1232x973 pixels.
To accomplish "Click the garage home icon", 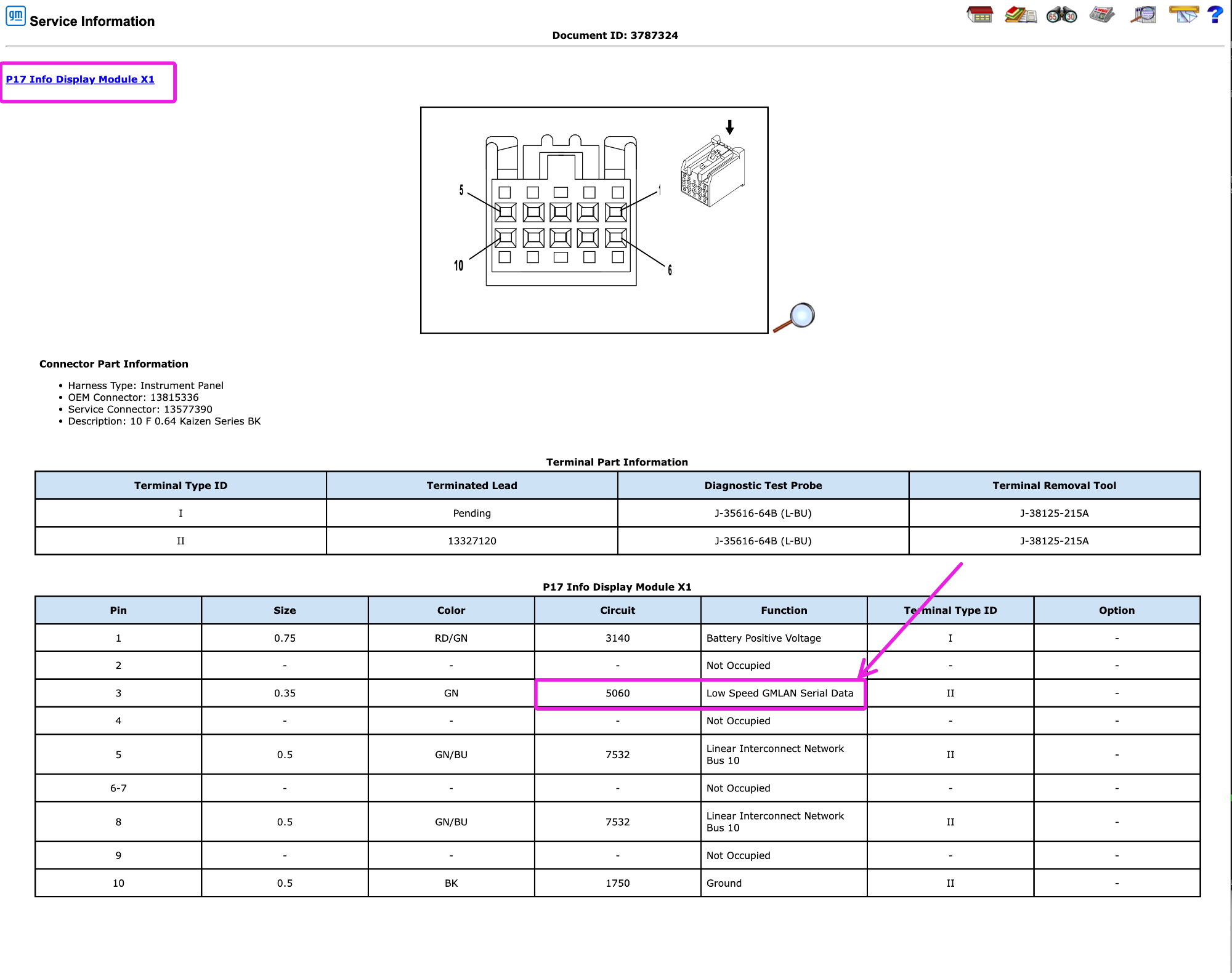I will tap(979, 14).
